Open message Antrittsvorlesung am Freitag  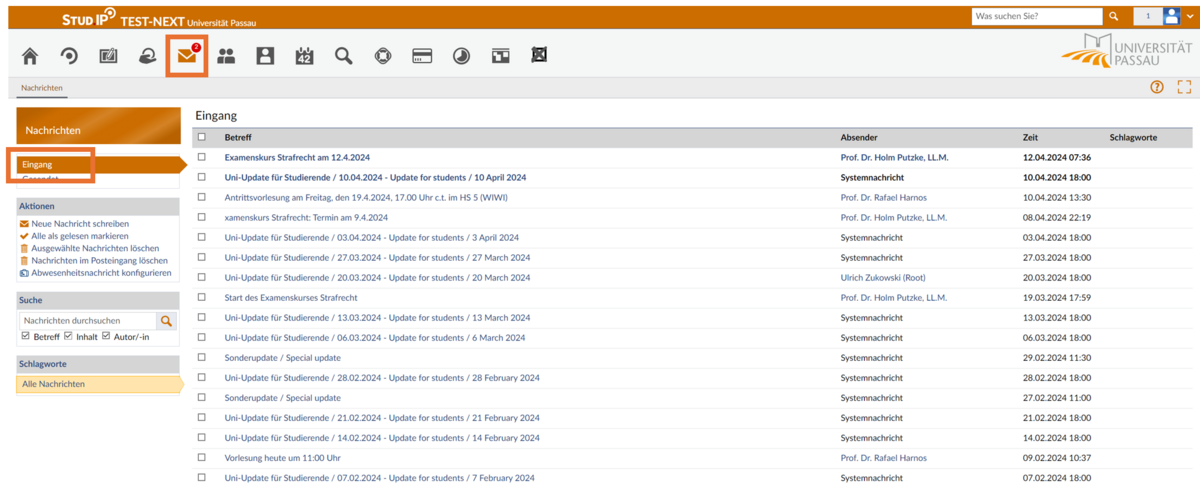[x=366, y=197]
